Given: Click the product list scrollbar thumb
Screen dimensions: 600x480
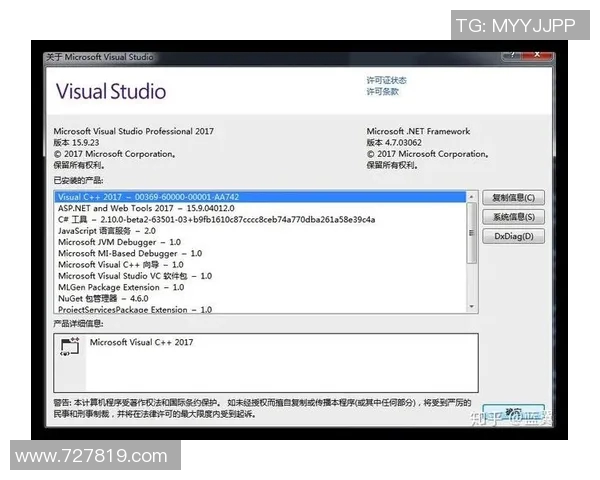Looking at the screenshot, I should click(472, 233).
